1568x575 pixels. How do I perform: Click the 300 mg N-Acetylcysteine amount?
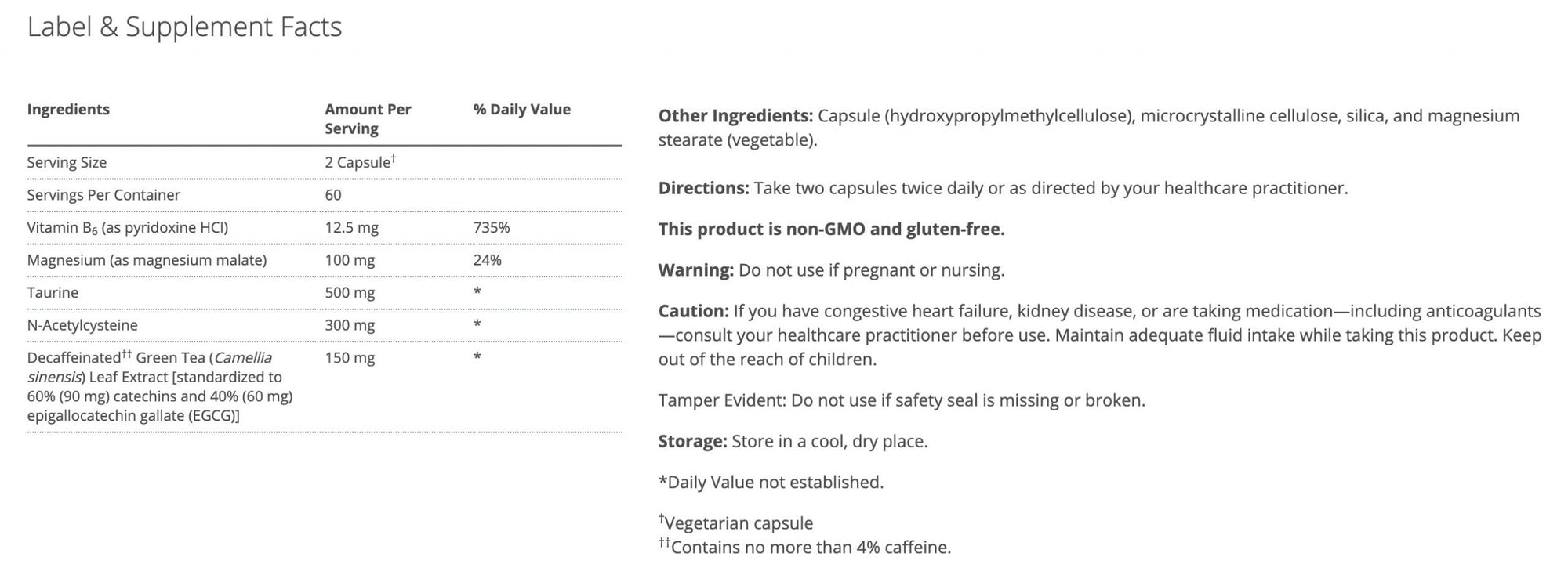(x=350, y=325)
